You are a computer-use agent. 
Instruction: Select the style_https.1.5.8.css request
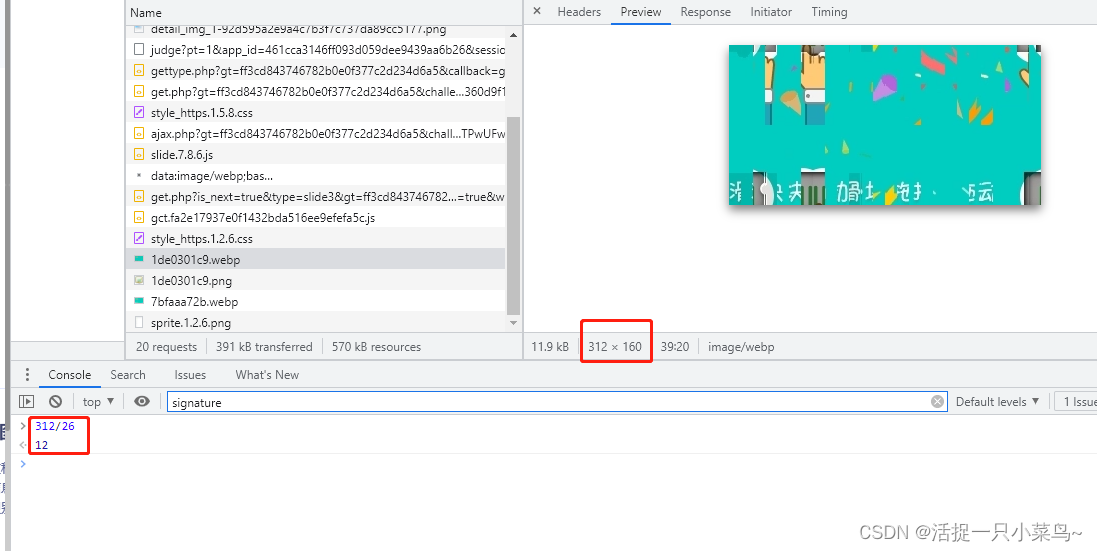[x=201, y=113]
